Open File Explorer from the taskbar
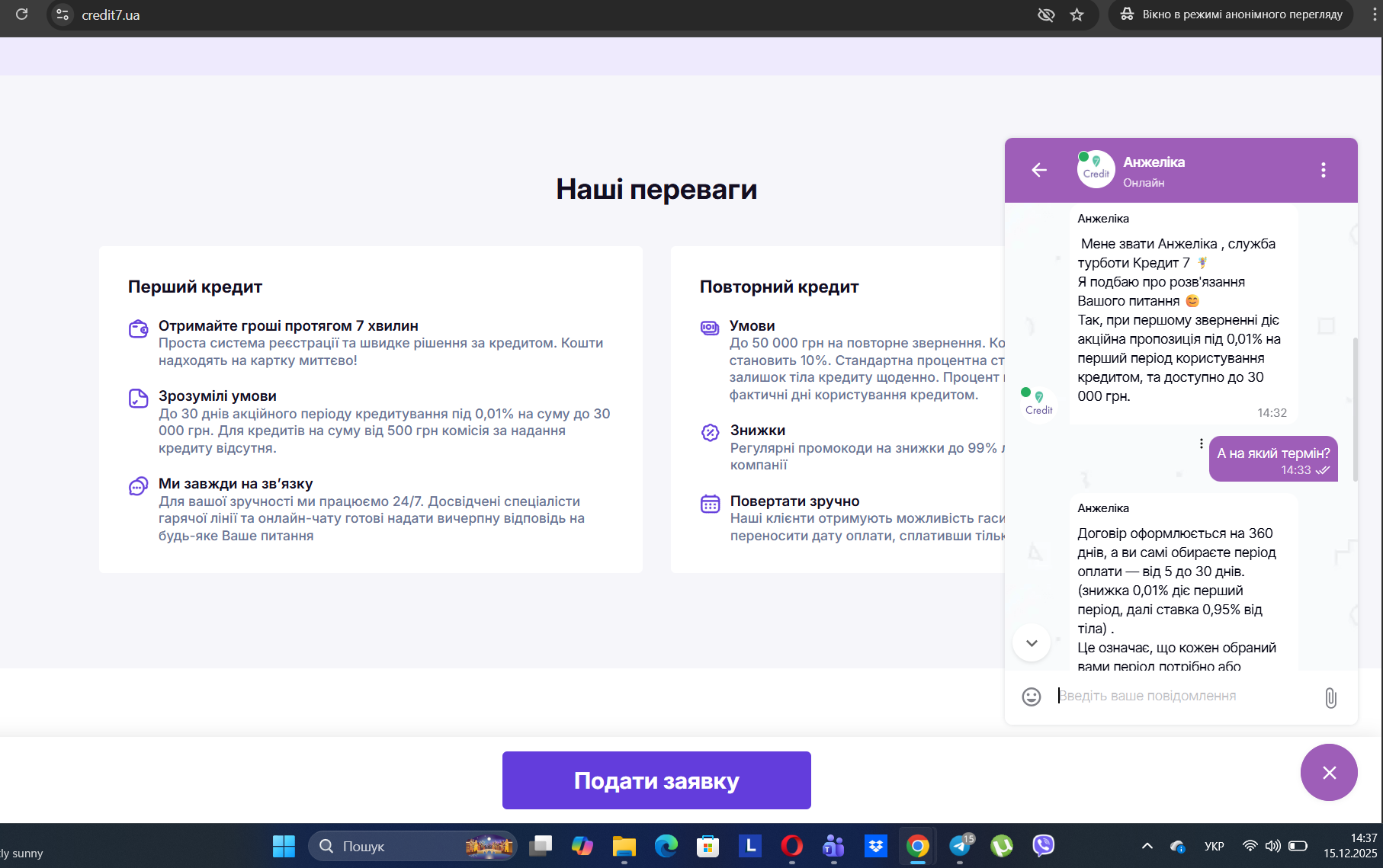This screenshot has height=868, width=1383. click(x=624, y=846)
